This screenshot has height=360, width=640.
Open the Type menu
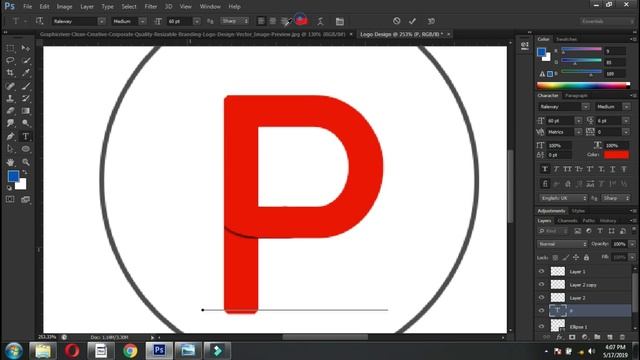pyautogui.click(x=107, y=7)
